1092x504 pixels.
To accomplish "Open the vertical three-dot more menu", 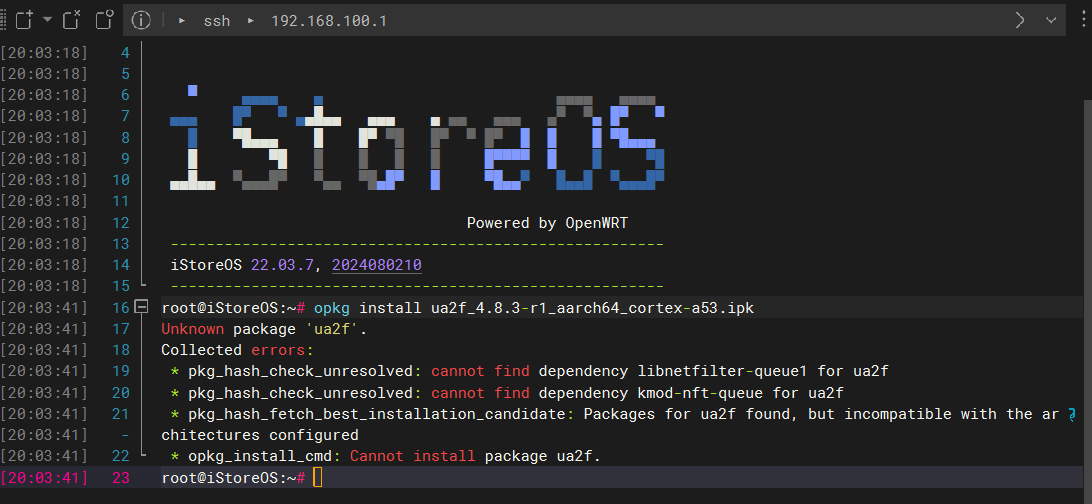I will (1084, 20).
